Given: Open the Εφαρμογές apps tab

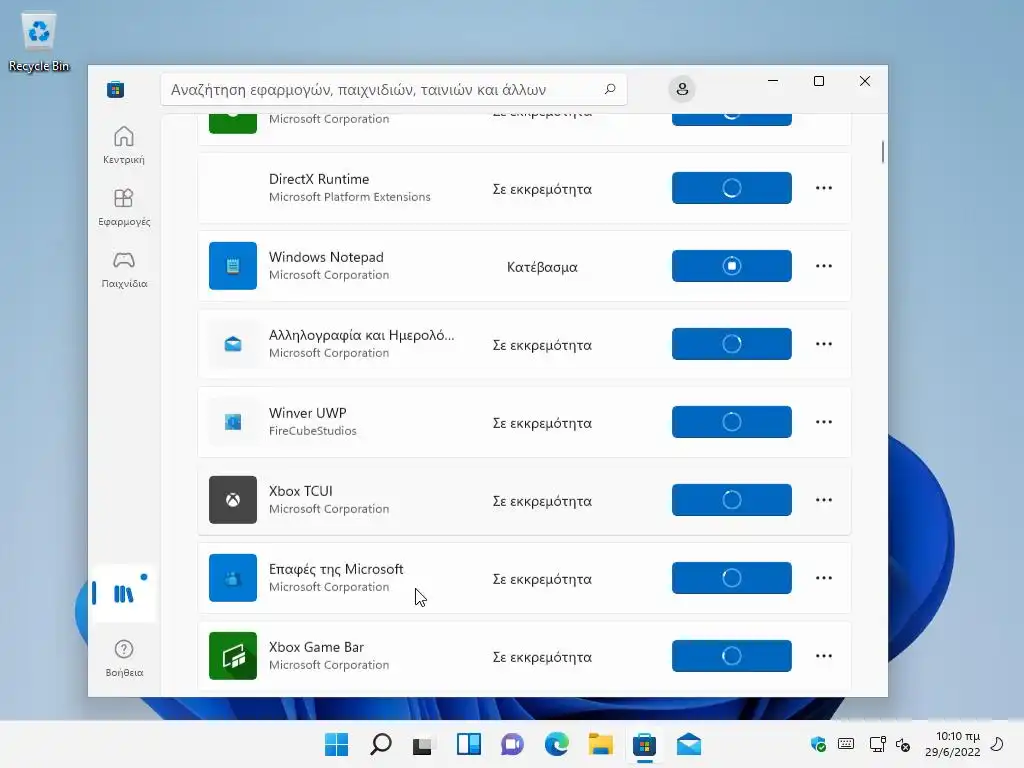Looking at the screenshot, I should (x=123, y=207).
